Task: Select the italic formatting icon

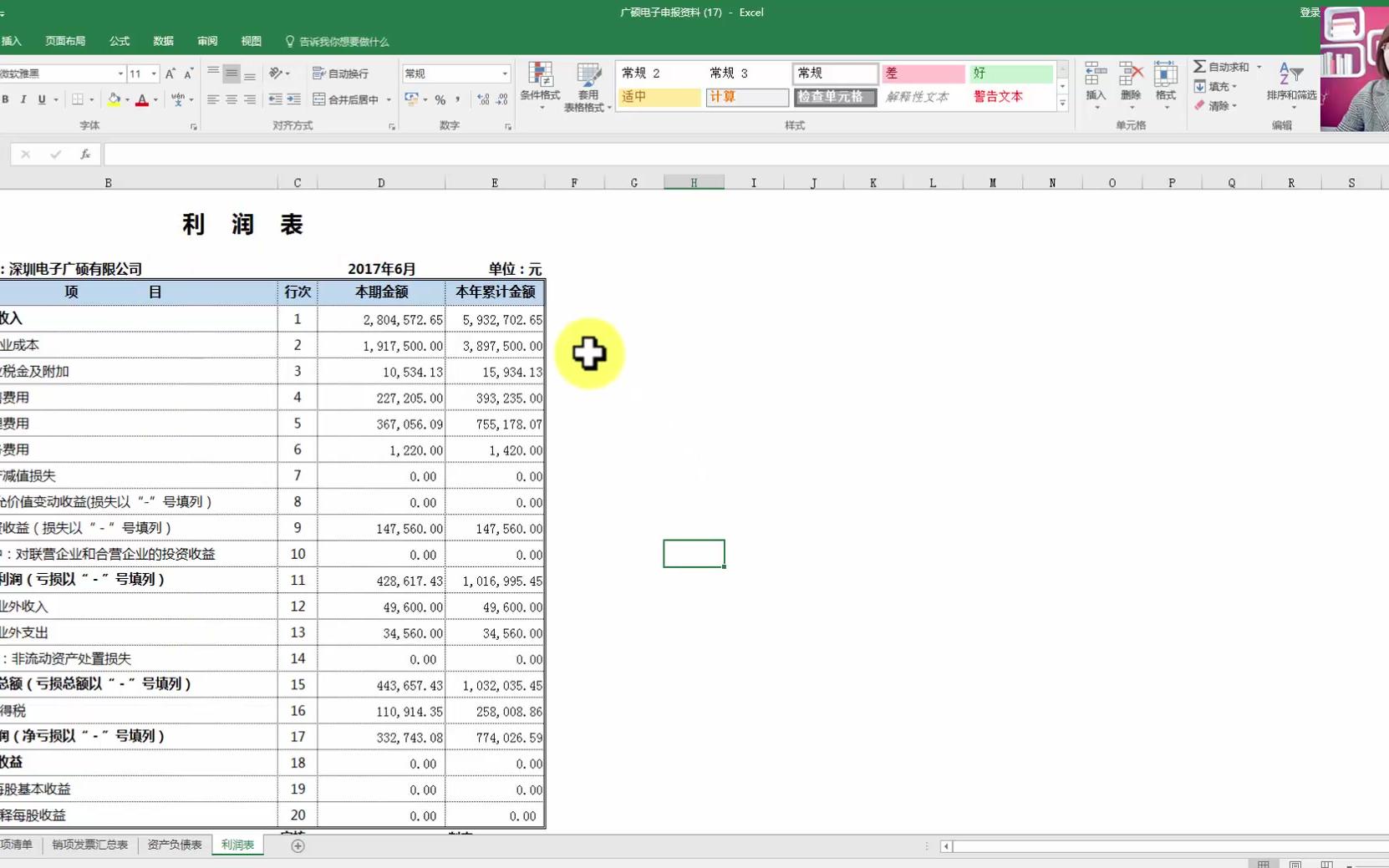Action: click(24, 99)
